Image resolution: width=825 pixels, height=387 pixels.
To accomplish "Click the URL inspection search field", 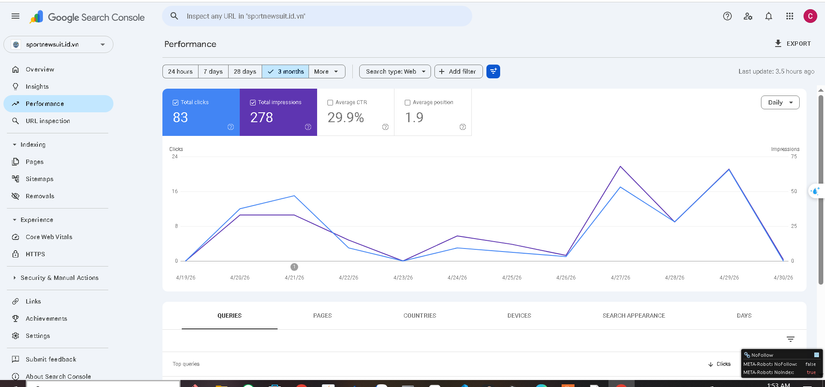I will [317, 16].
